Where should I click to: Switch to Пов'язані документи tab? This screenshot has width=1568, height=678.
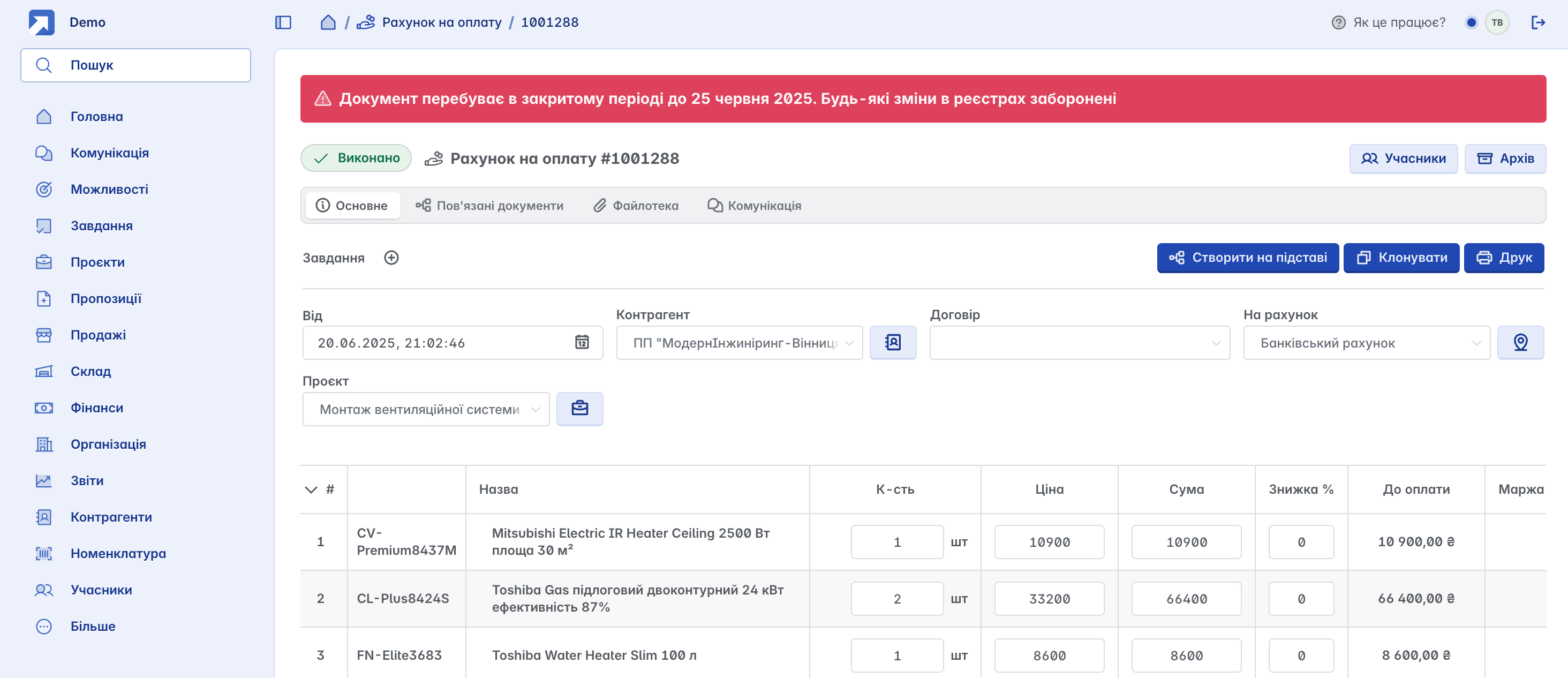click(x=489, y=206)
